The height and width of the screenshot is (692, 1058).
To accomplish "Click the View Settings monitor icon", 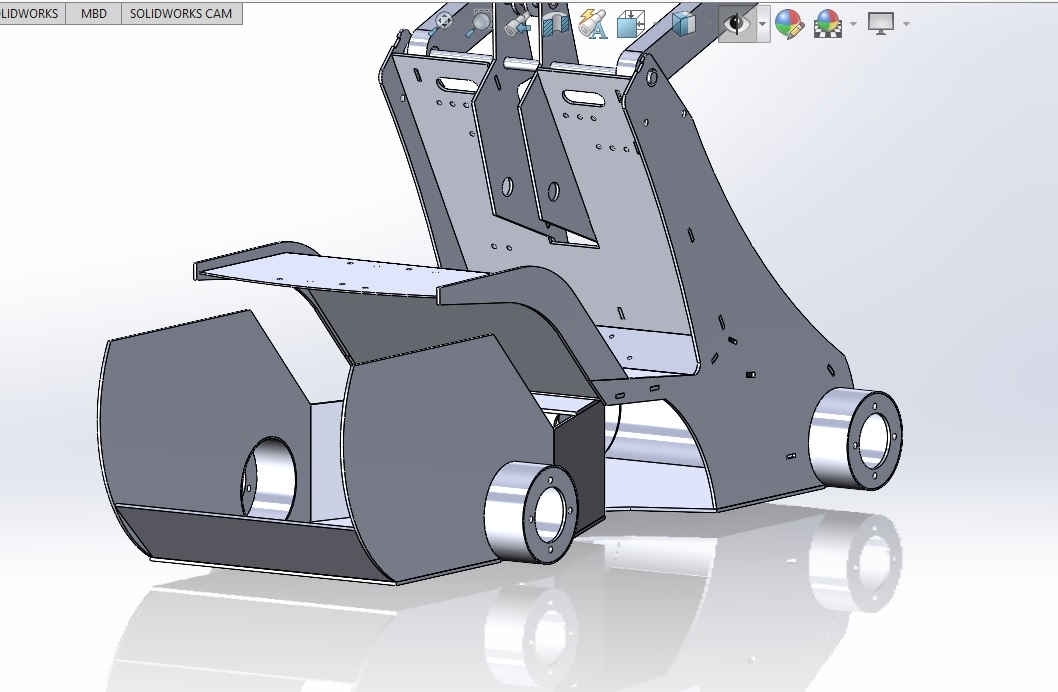I will (x=881, y=23).
